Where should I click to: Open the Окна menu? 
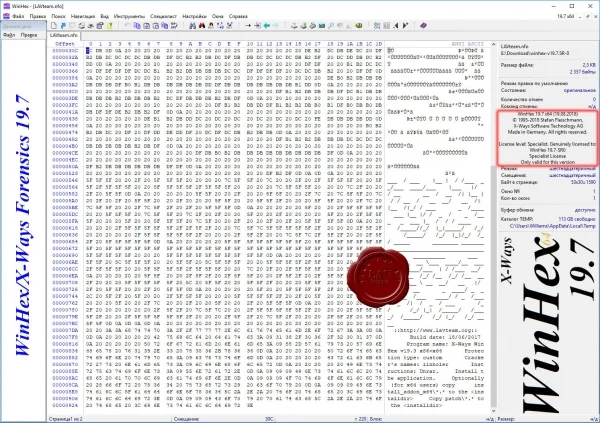[x=217, y=16]
